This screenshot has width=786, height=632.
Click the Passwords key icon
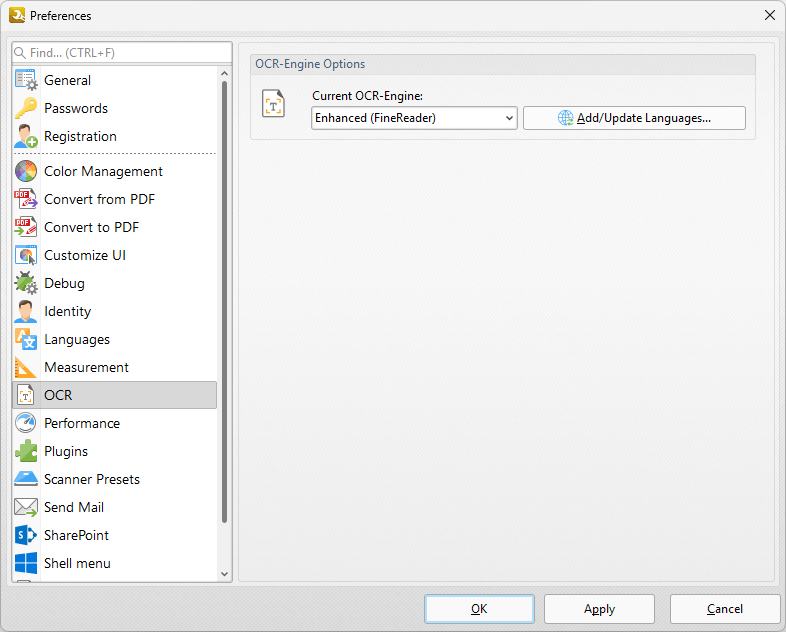pyautogui.click(x=26, y=108)
